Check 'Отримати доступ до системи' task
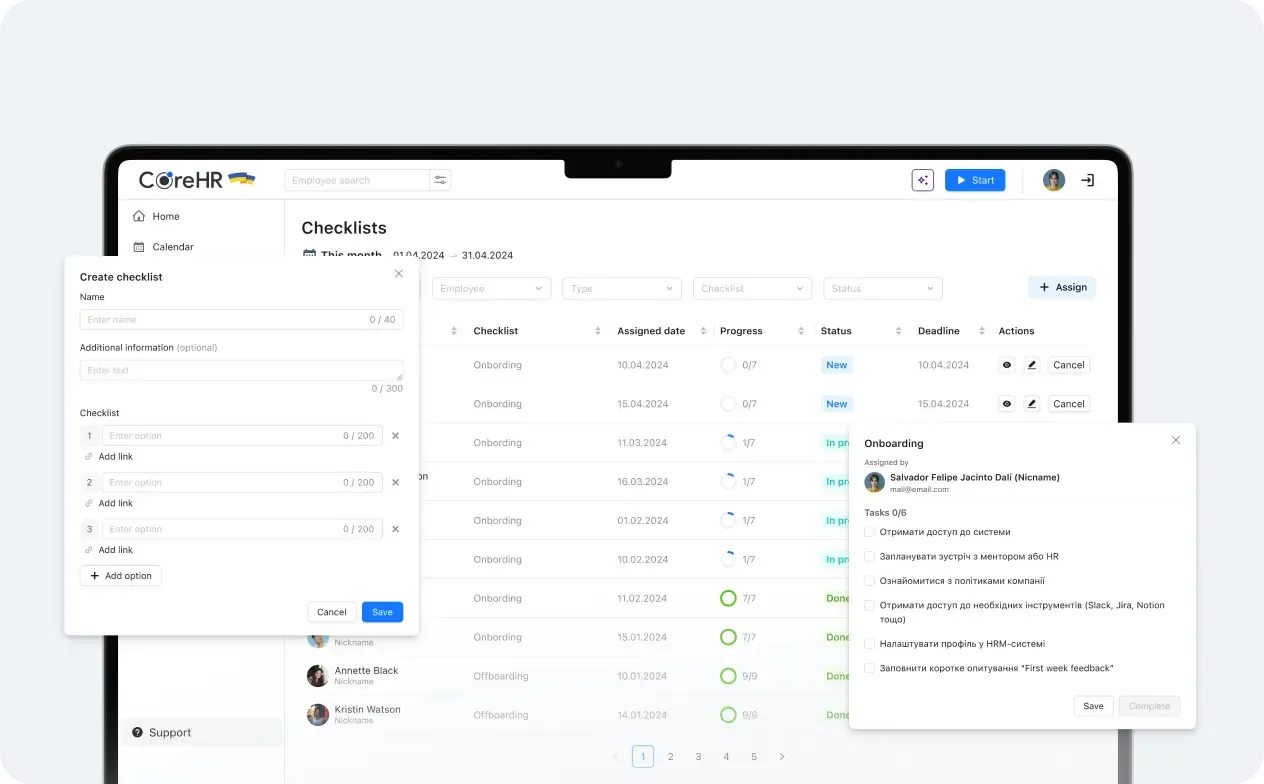Image resolution: width=1264 pixels, height=784 pixels. pyautogui.click(x=870, y=532)
